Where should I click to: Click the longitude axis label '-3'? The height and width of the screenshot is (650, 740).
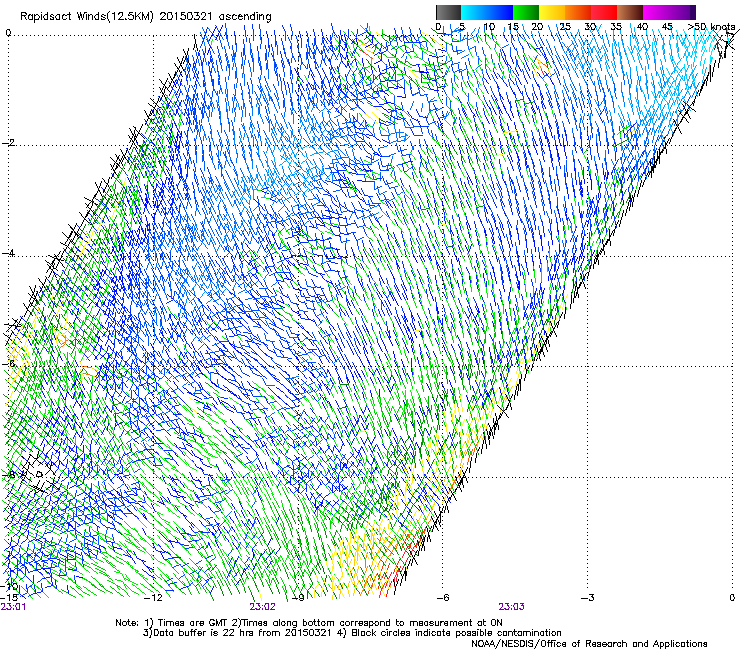click(587, 598)
